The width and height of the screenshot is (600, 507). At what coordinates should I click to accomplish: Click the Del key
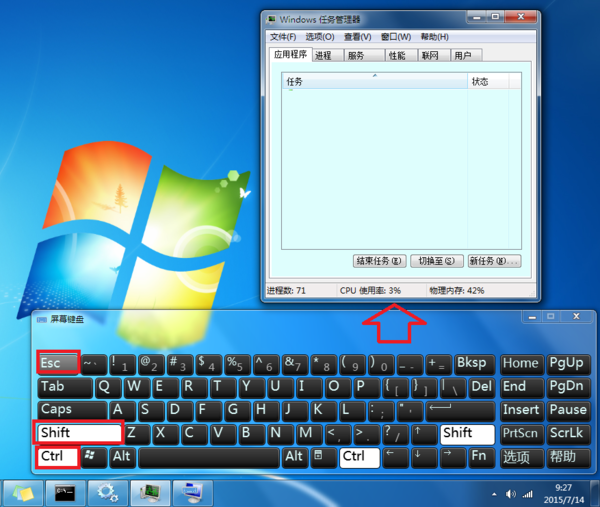coord(481,387)
